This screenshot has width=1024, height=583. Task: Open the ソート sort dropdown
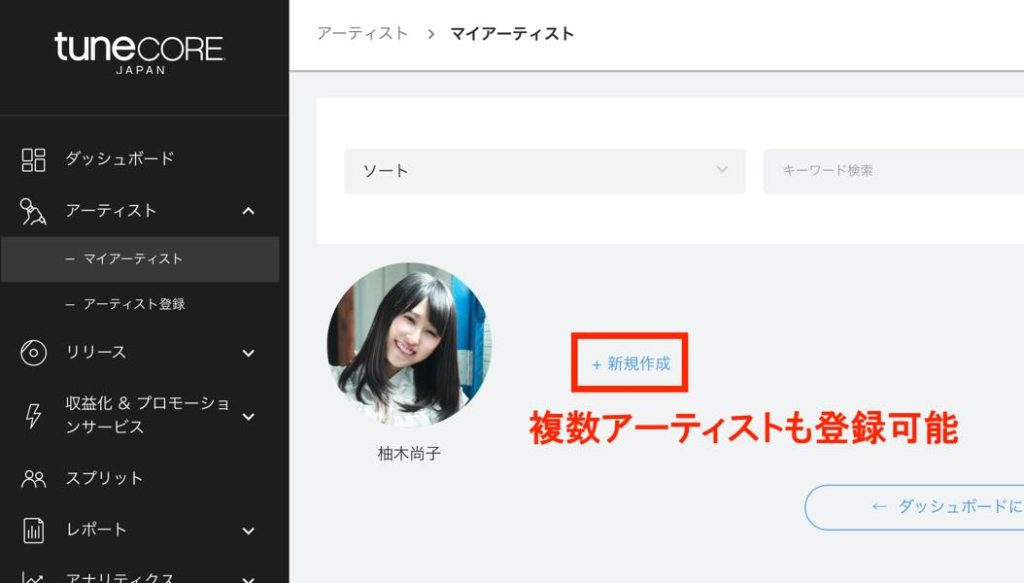click(x=543, y=170)
